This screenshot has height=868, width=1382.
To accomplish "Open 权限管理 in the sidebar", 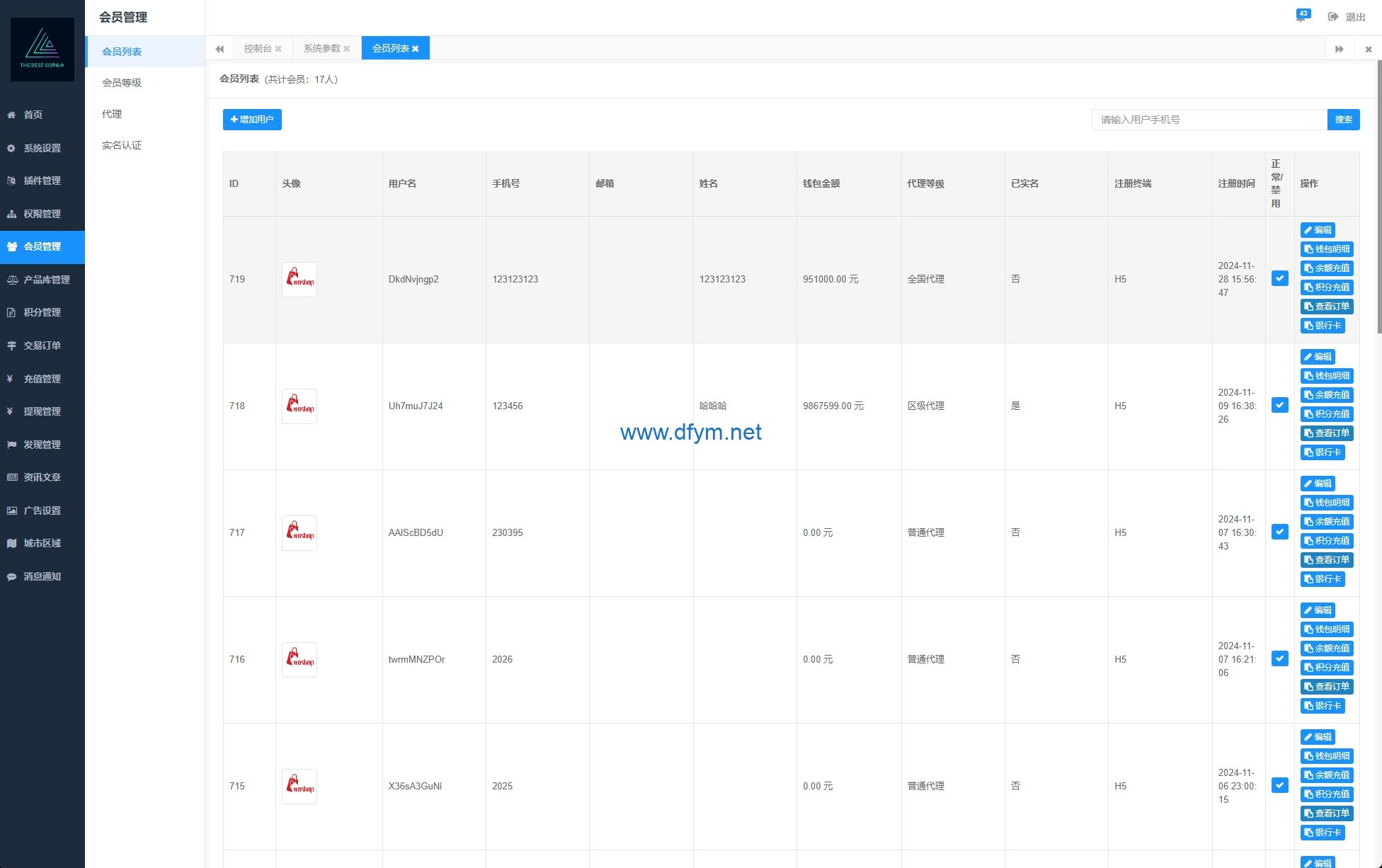I will [42, 214].
